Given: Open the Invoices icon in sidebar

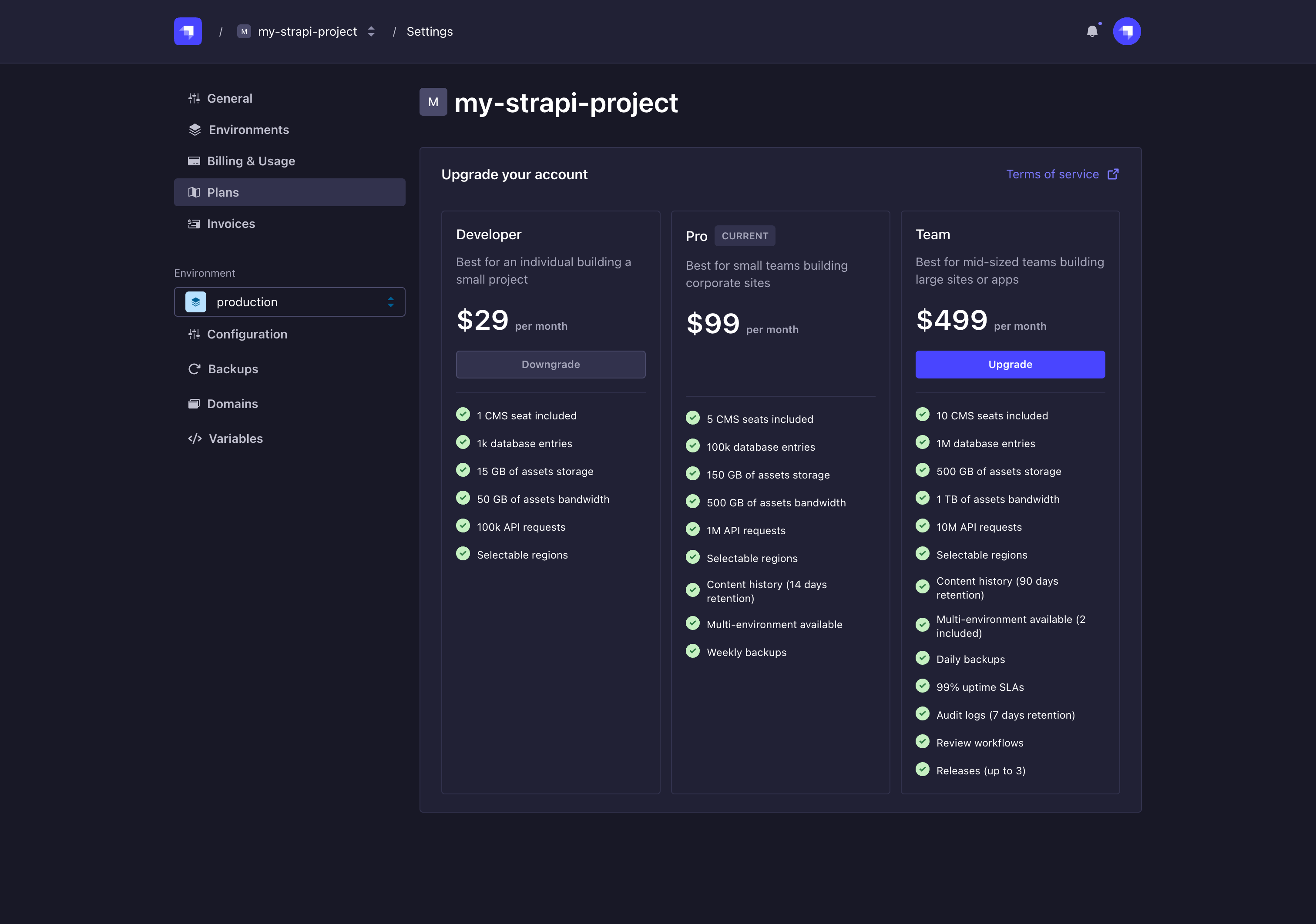Looking at the screenshot, I should (195, 224).
